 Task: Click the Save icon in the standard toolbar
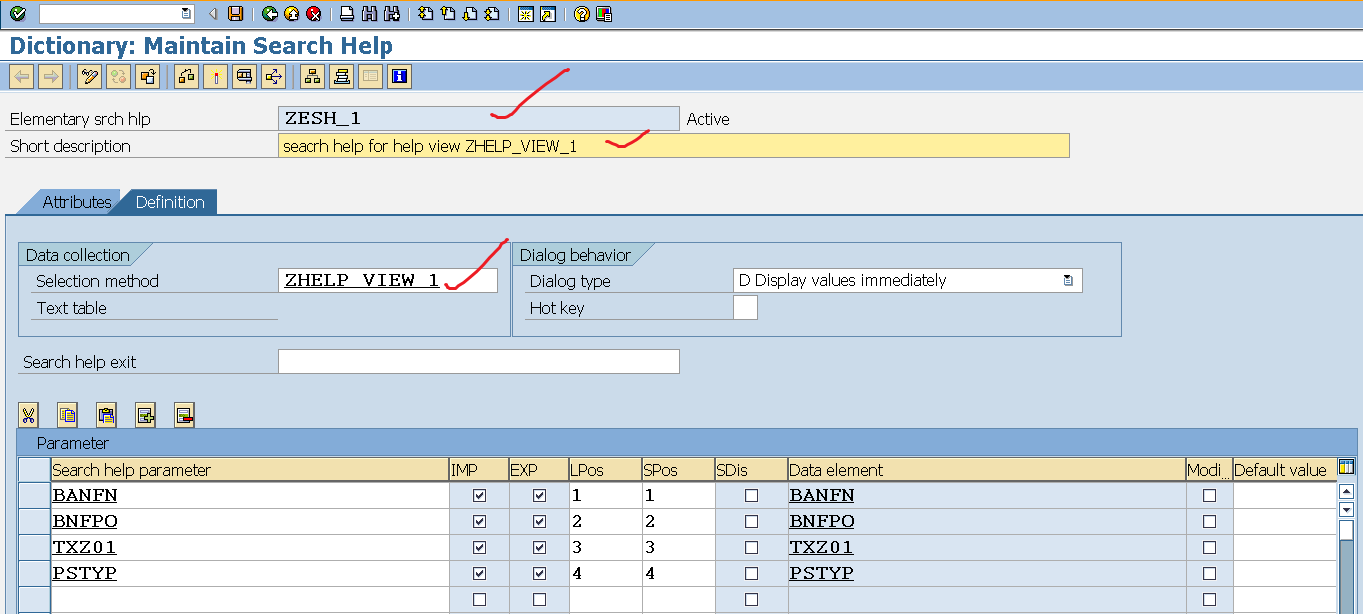(x=236, y=14)
